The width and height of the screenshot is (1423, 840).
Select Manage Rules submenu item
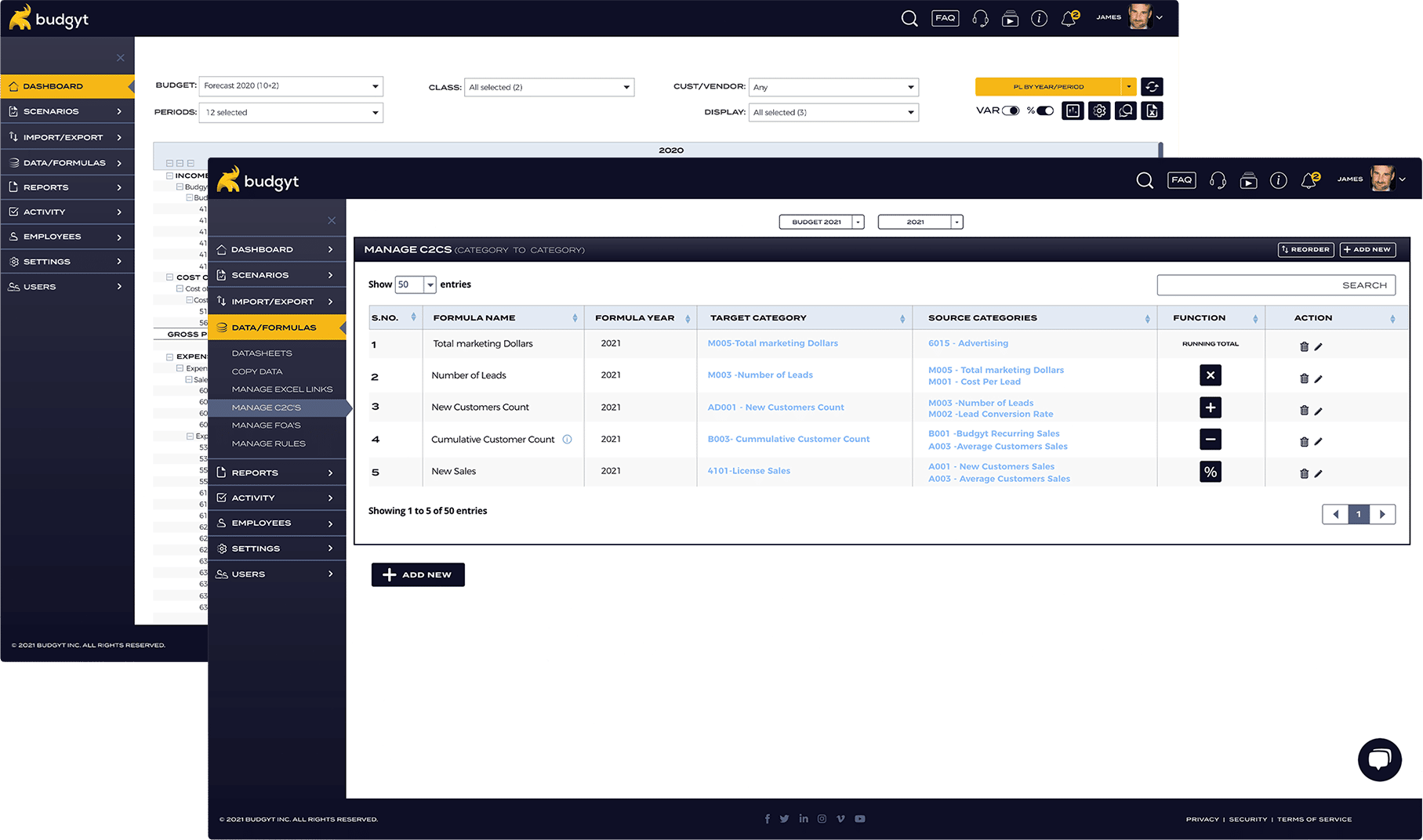(x=268, y=444)
